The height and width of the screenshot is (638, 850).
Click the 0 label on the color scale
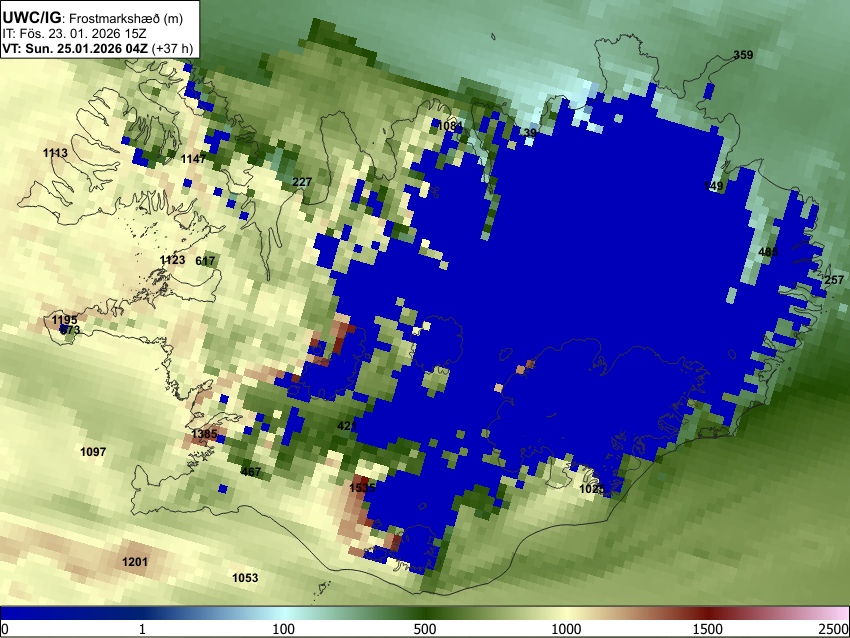click(x=5, y=629)
